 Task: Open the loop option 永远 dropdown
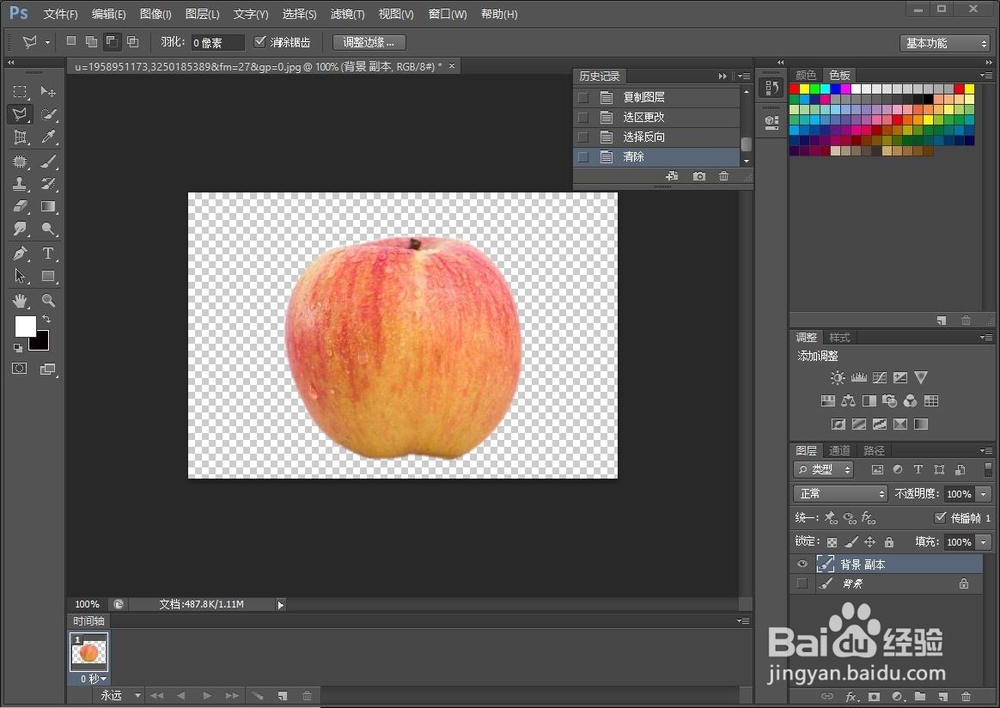(121, 695)
